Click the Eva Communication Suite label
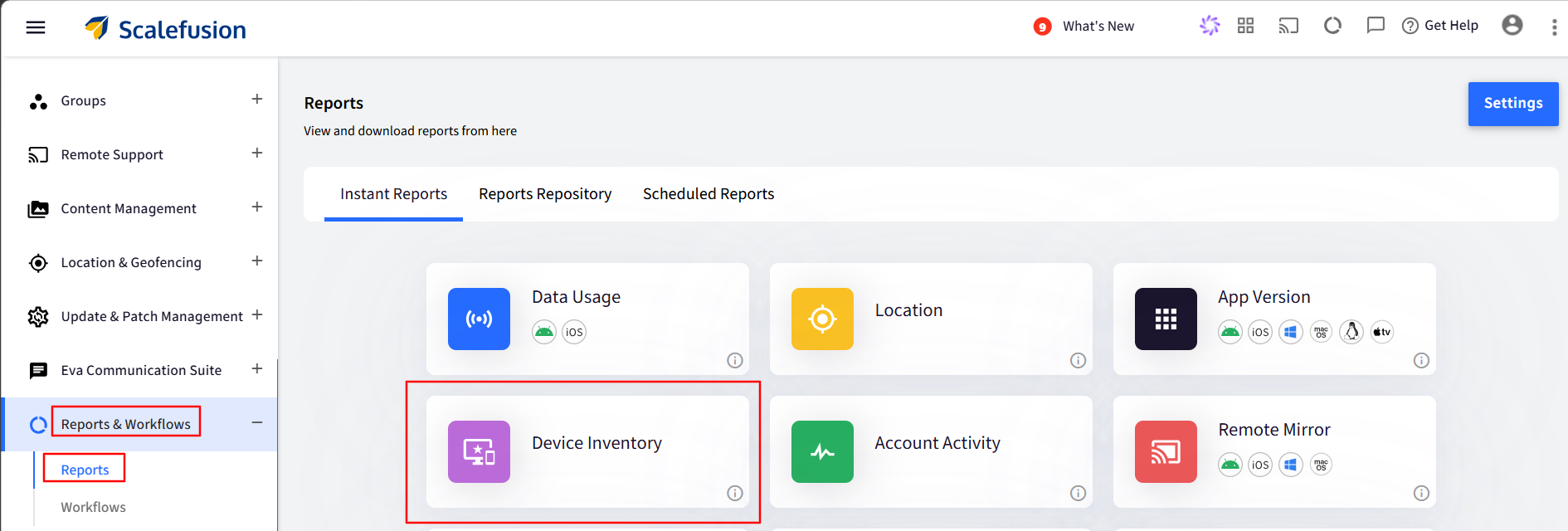The width and height of the screenshot is (1568, 531). coord(141,370)
